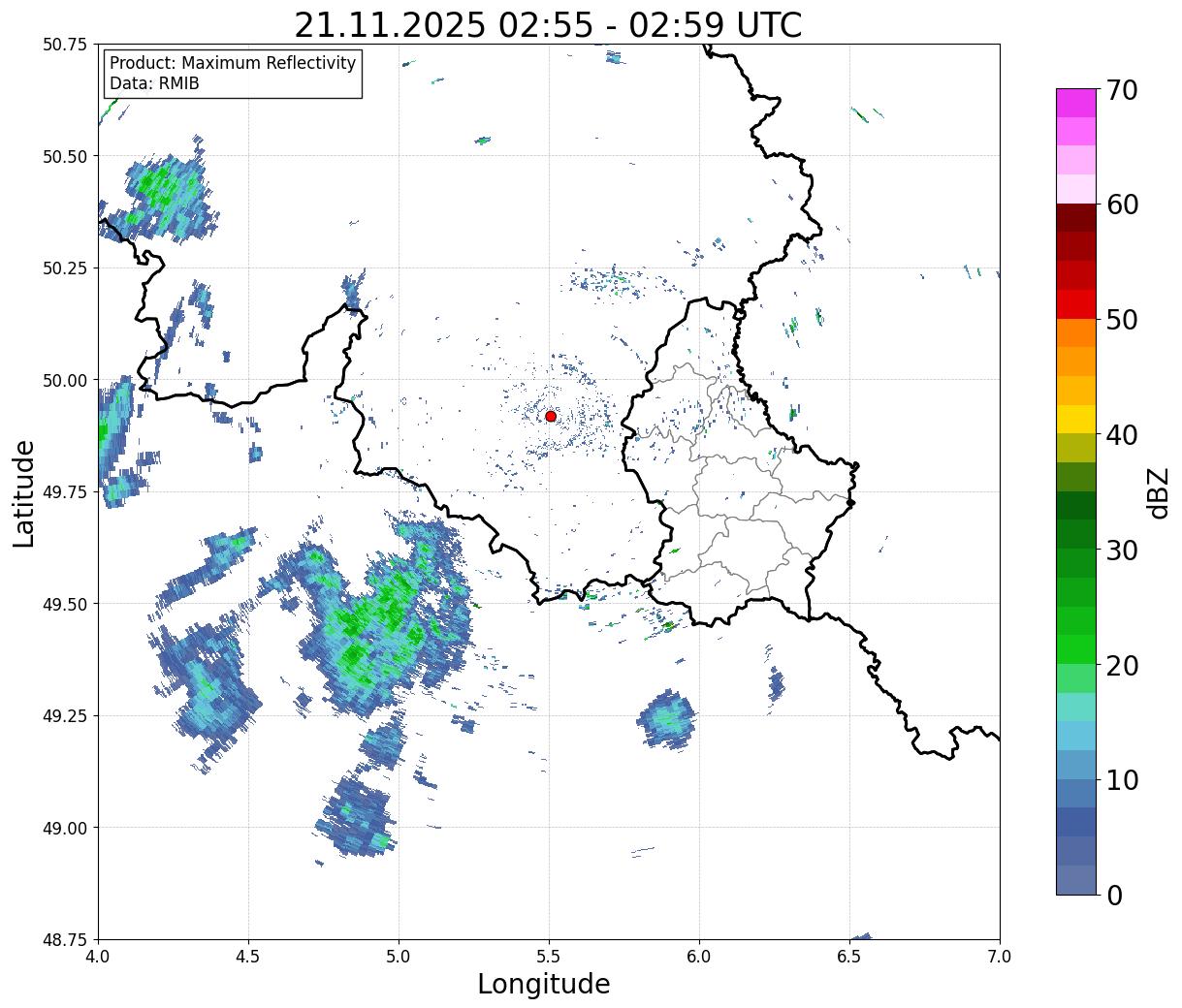Pick the palest pink band just above 60
This screenshot has width=1182, height=1008.
click(1075, 189)
